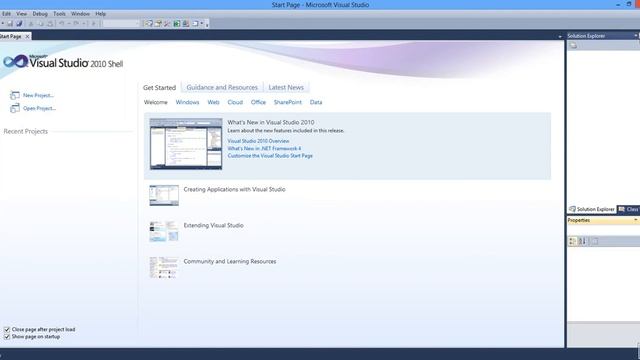Image resolution: width=640 pixels, height=360 pixels.
Task: Open the Debug menu
Action: [x=40, y=14]
